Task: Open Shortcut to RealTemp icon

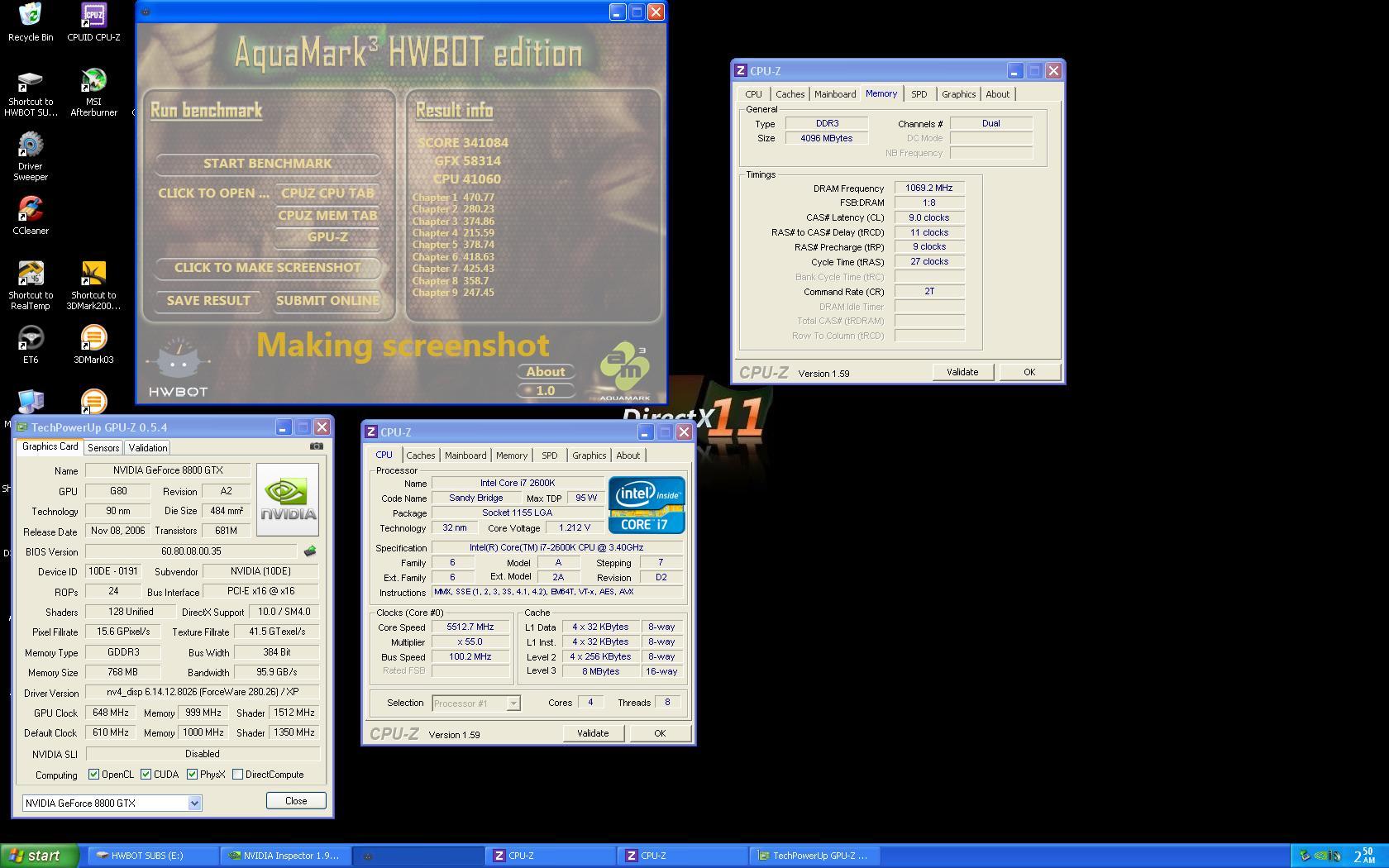Action: click(x=31, y=286)
